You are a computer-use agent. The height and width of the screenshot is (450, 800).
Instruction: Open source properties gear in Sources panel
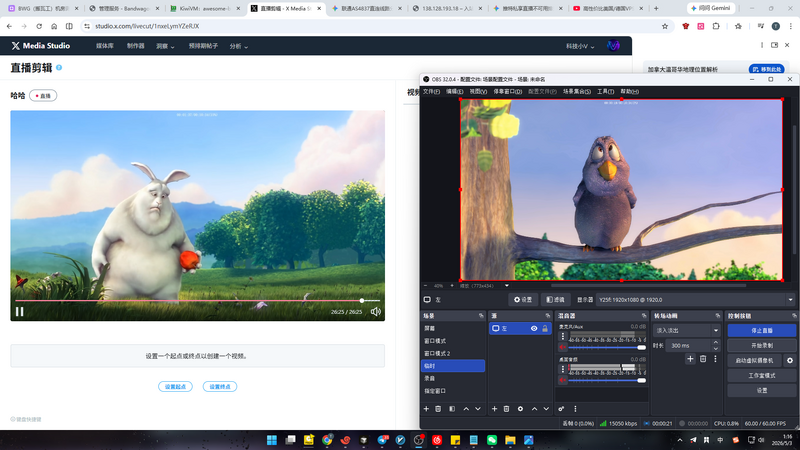[x=520, y=409]
